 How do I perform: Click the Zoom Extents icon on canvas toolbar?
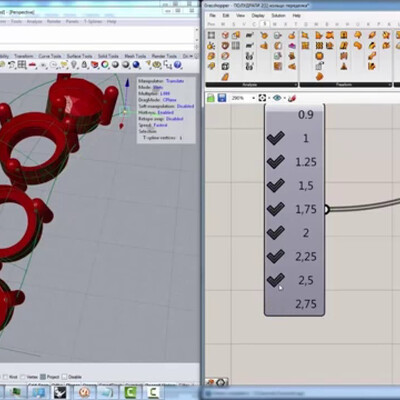[x=262, y=98]
